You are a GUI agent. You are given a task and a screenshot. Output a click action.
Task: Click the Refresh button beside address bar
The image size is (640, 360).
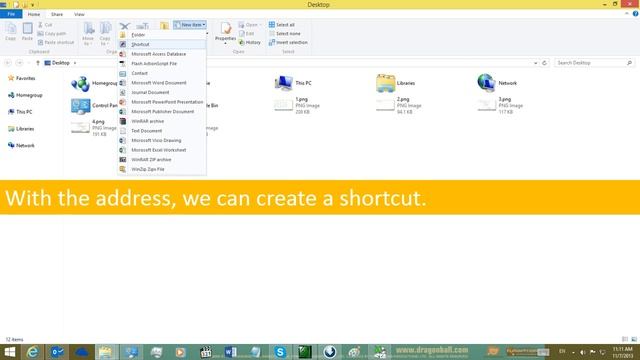point(544,63)
